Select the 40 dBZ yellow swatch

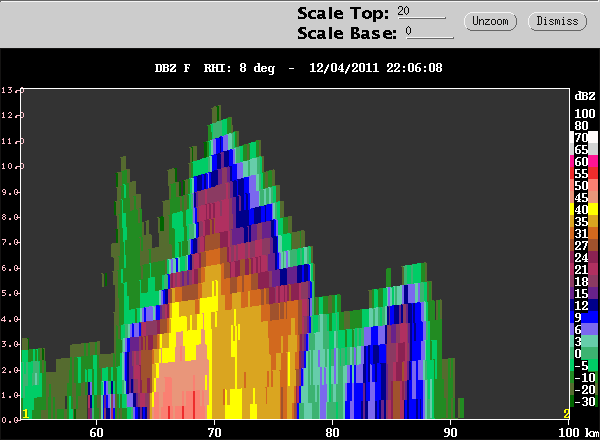584,209
